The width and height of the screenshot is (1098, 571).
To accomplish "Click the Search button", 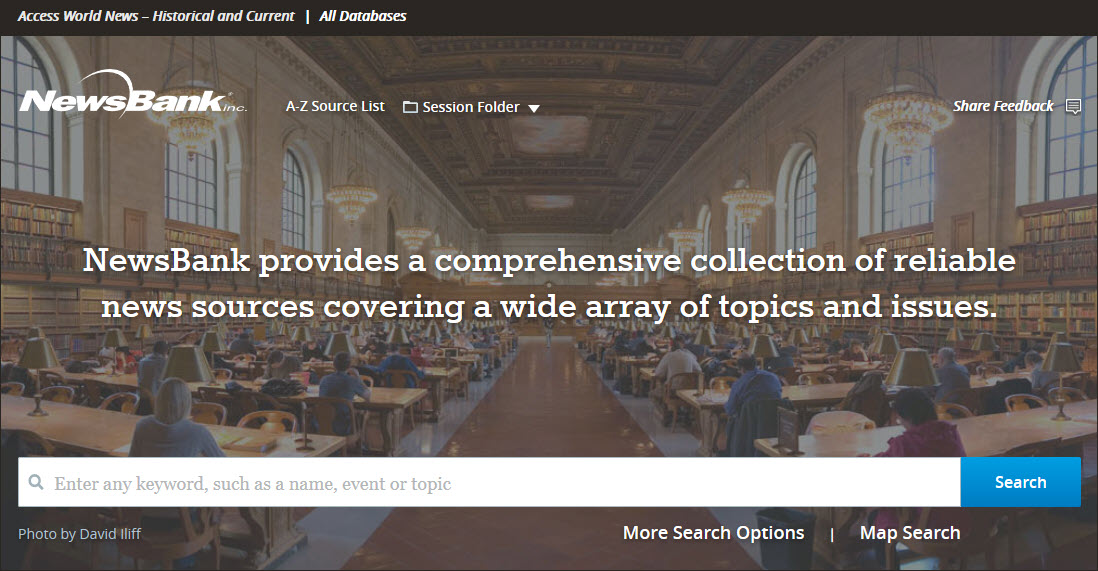I will point(1020,482).
